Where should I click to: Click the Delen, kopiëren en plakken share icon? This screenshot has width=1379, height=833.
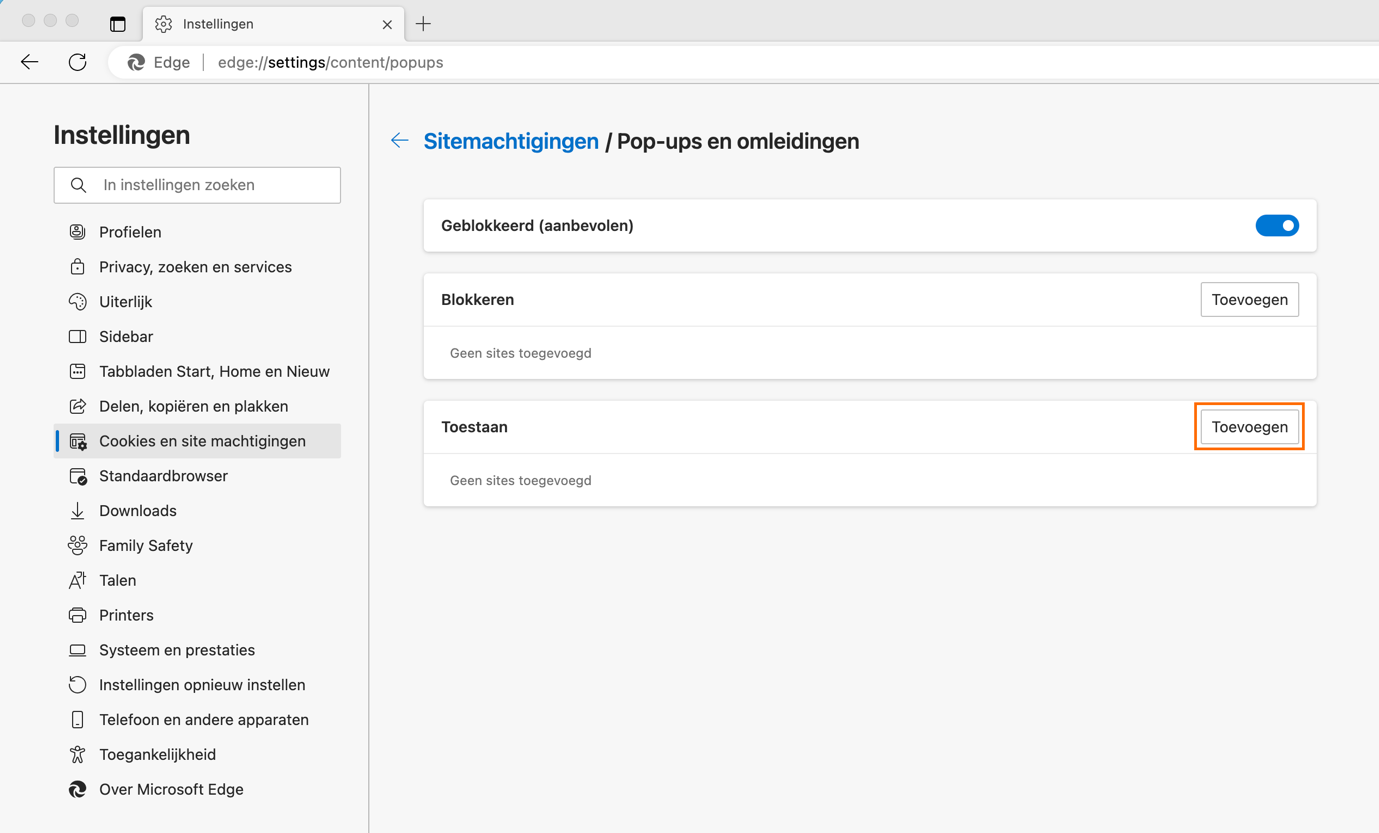[78, 406]
